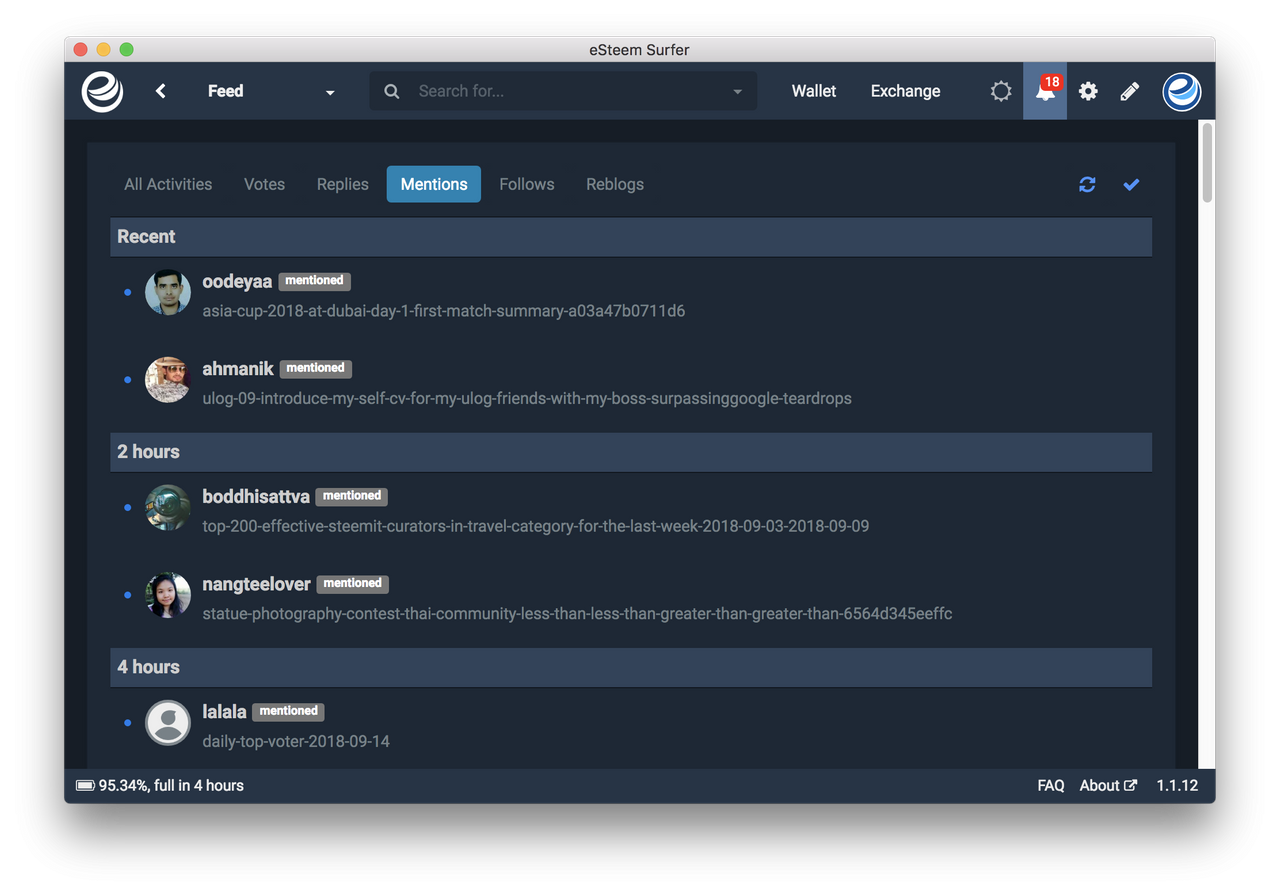Open the Wallet page
This screenshot has width=1280, height=896.
tap(813, 91)
